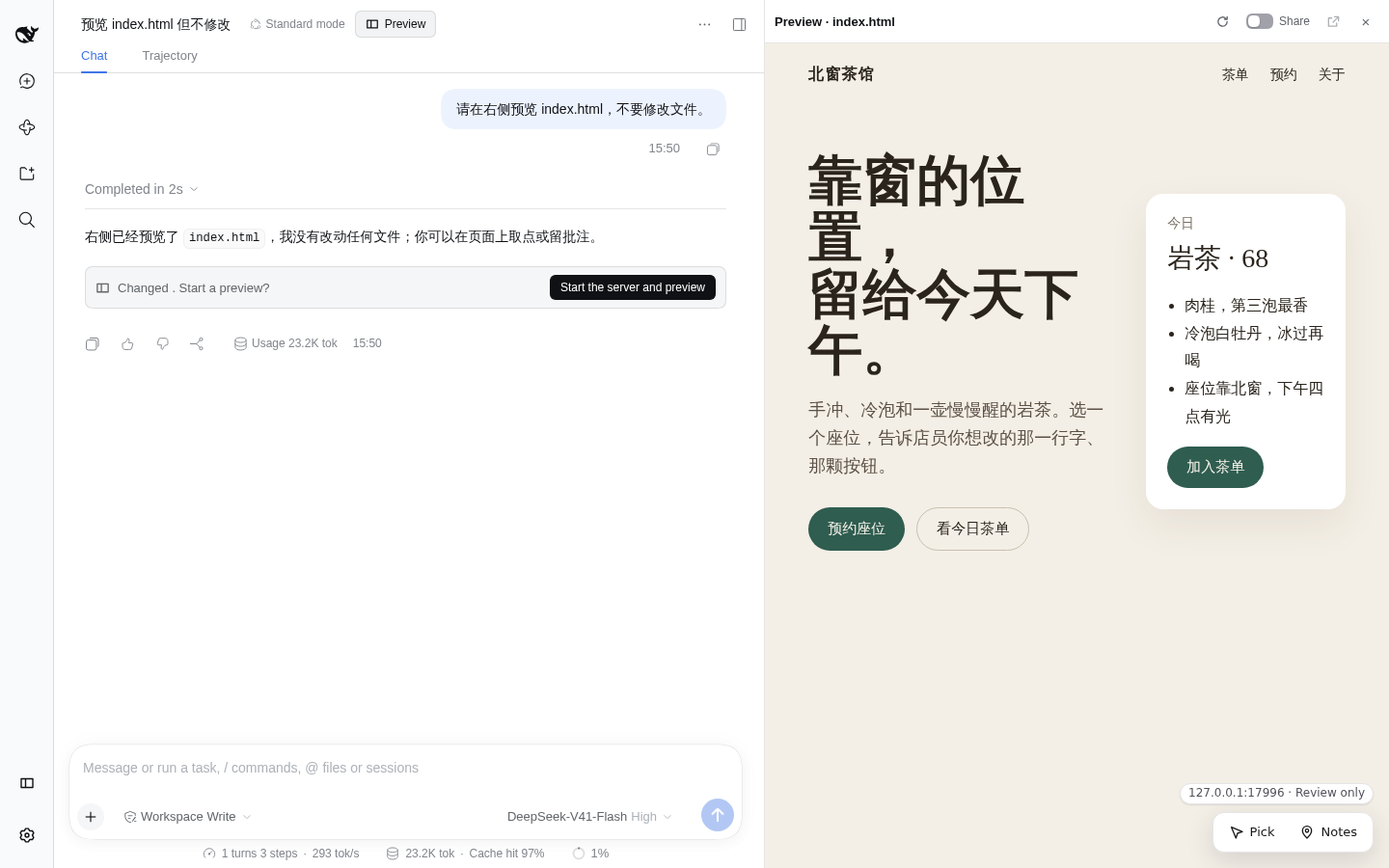Open the Notes tool
Viewport: 1389px width, 868px height.
[1329, 832]
